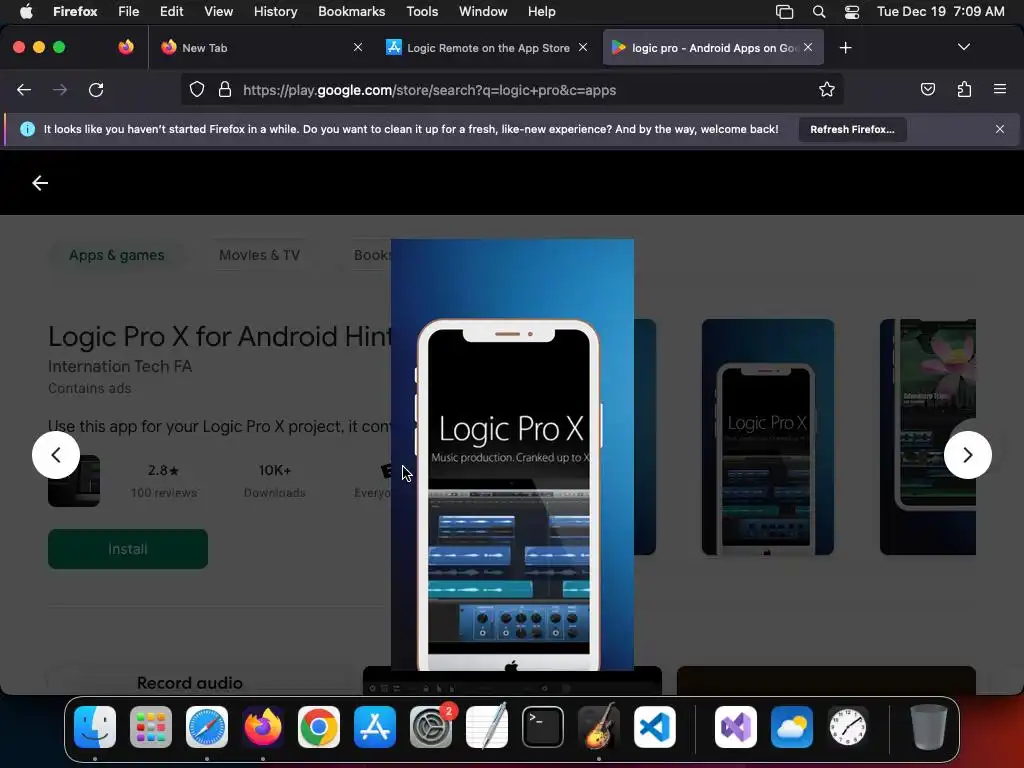Click the browser Forward navigation arrow
Viewport: 1024px width, 768px height.
pyautogui.click(x=60, y=90)
